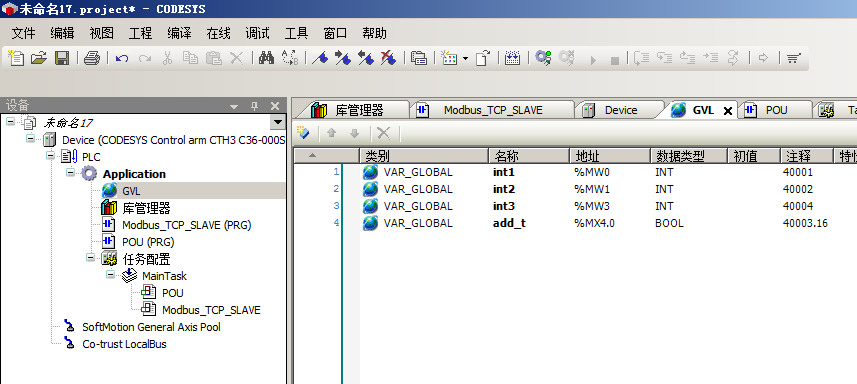Click the New File toolbar icon
This screenshot has width=857, height=384.
click(x=16, y=58)
